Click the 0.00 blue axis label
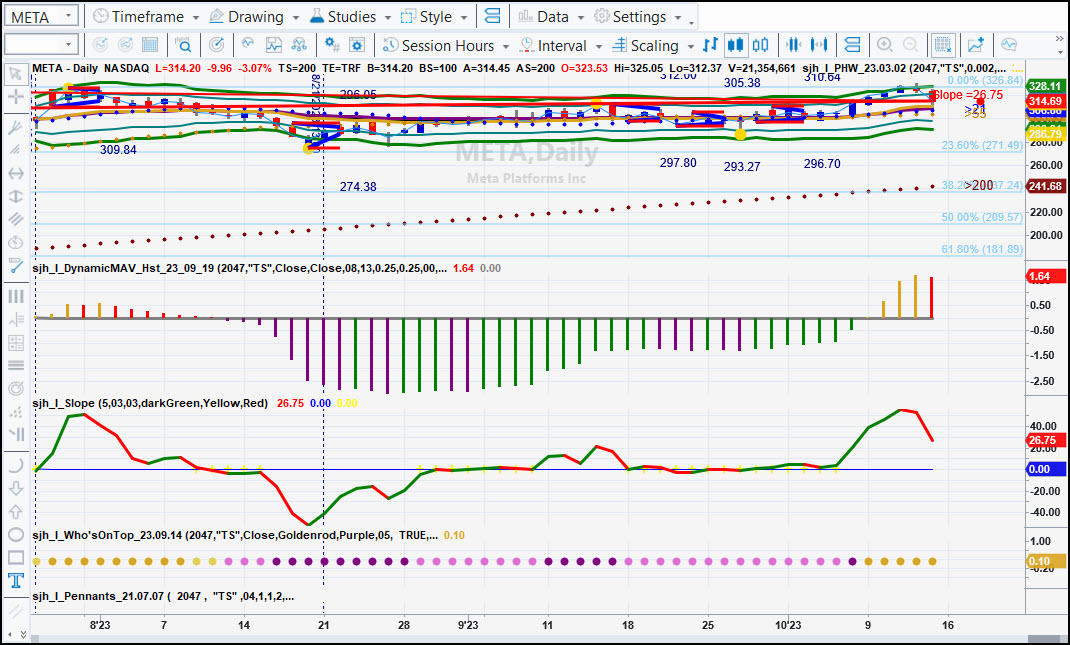 [x=1045, y=469]
